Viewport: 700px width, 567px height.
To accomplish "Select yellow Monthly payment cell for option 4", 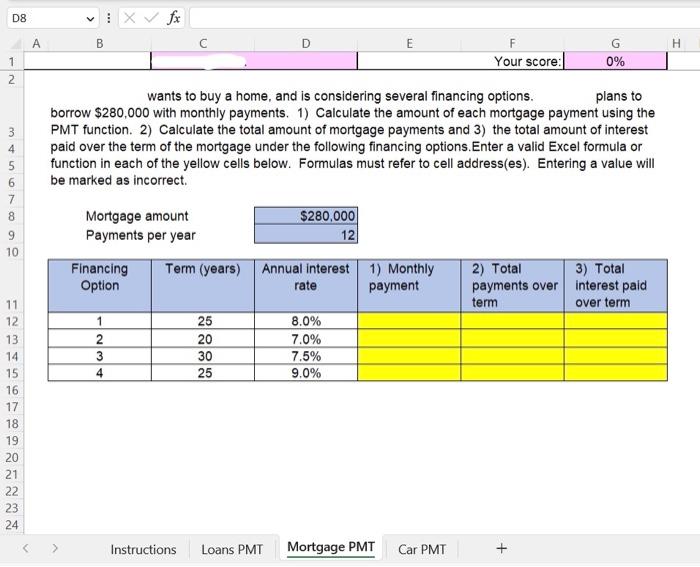I will pos(409,373).
